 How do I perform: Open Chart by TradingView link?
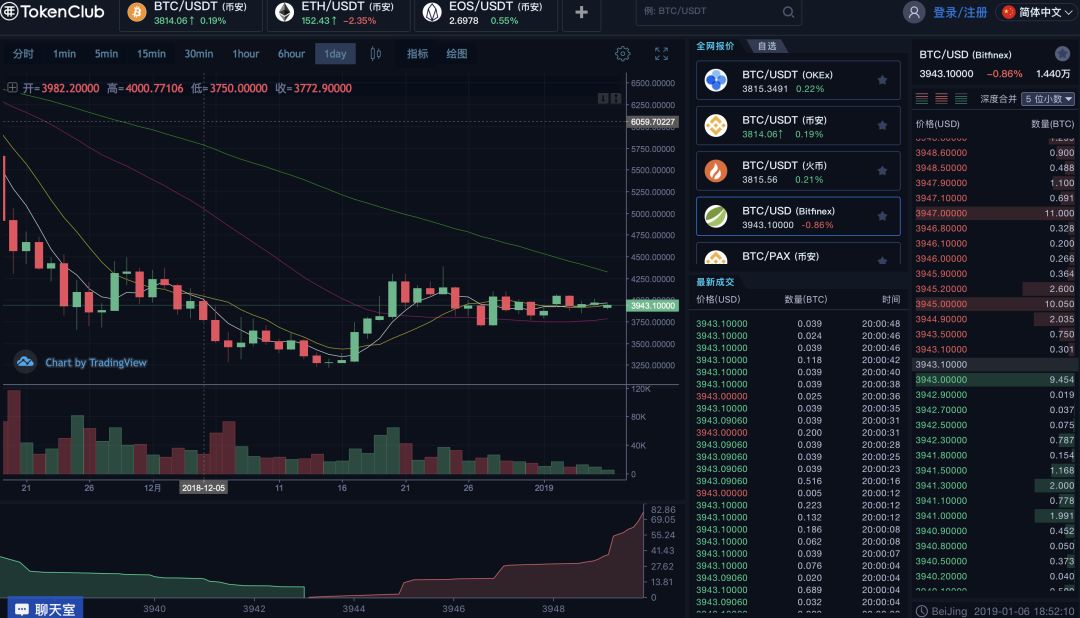click(96, 362)
